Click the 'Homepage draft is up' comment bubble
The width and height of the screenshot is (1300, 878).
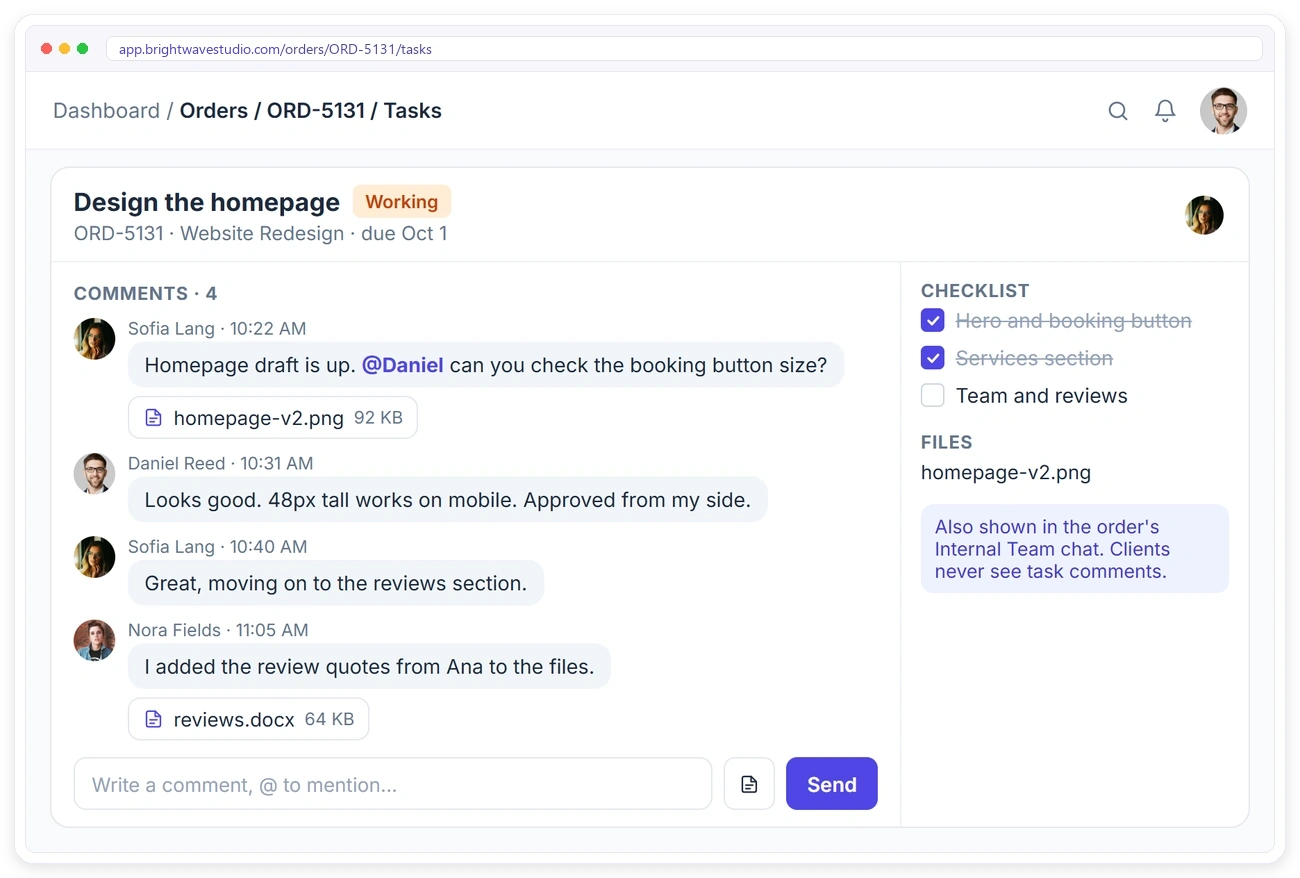[486, 365]
